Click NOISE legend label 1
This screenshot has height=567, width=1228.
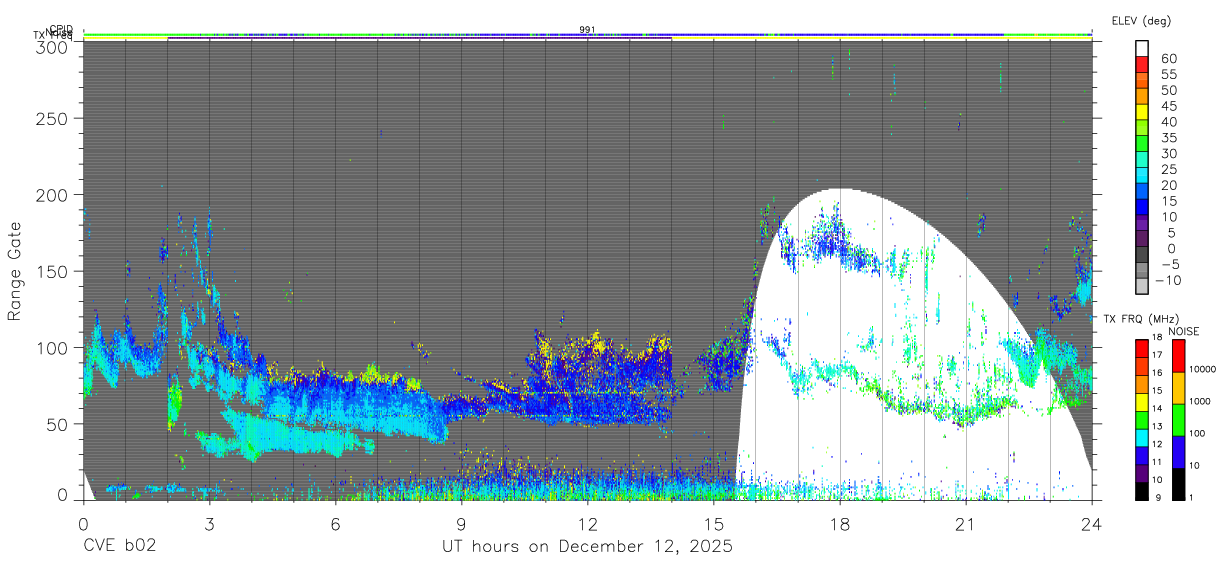(1190, 497)
